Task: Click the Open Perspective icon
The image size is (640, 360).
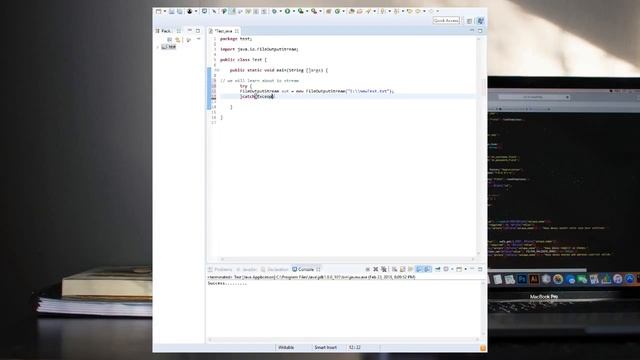Action: pyautogui.click(x=469, y=21)
